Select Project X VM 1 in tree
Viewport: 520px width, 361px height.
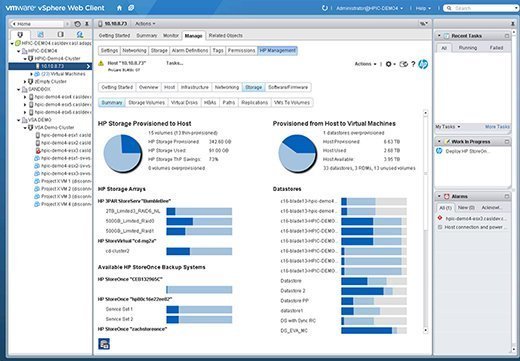pos(62,181)
